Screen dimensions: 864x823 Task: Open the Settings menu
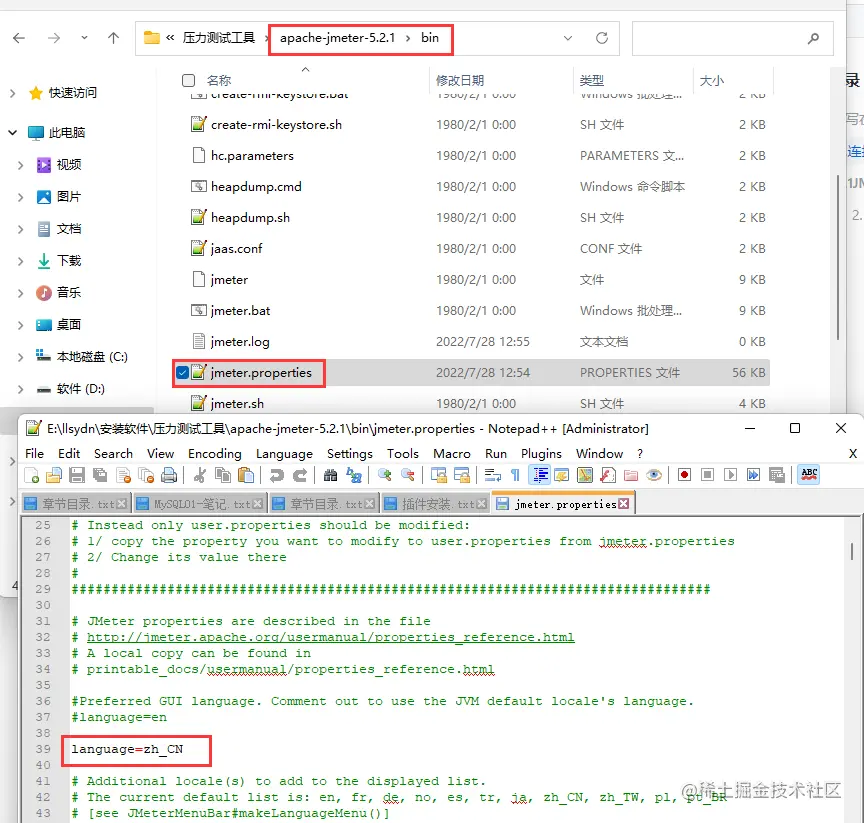tap(349, 453)
